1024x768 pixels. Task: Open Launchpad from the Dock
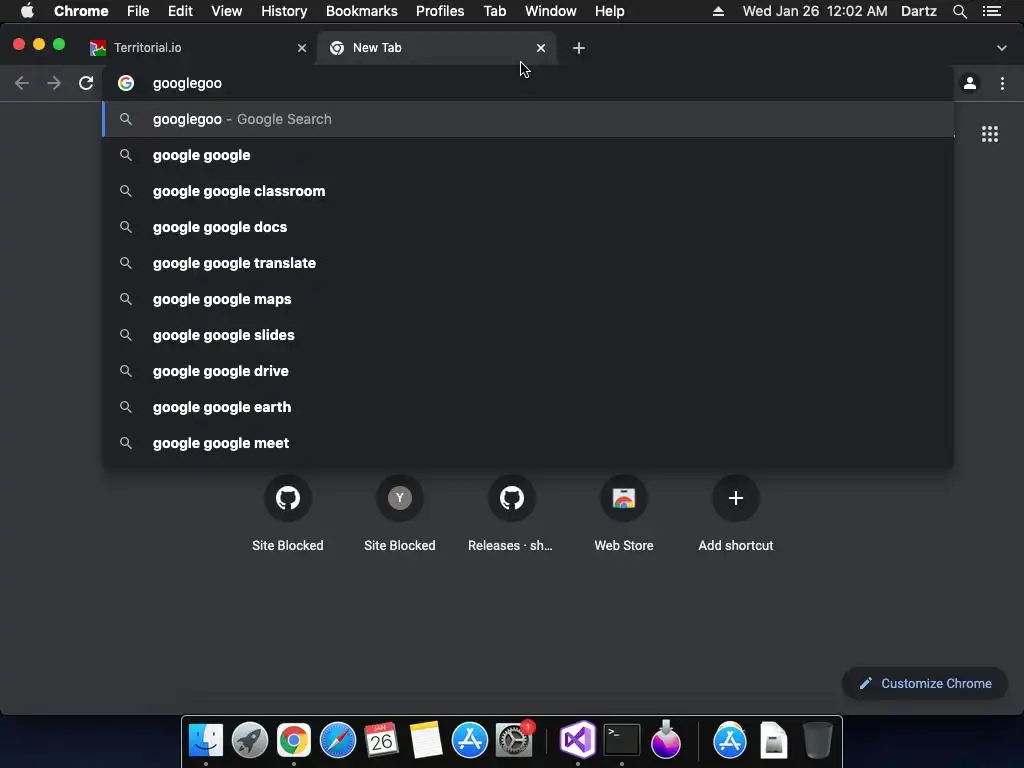pos(249,741)
